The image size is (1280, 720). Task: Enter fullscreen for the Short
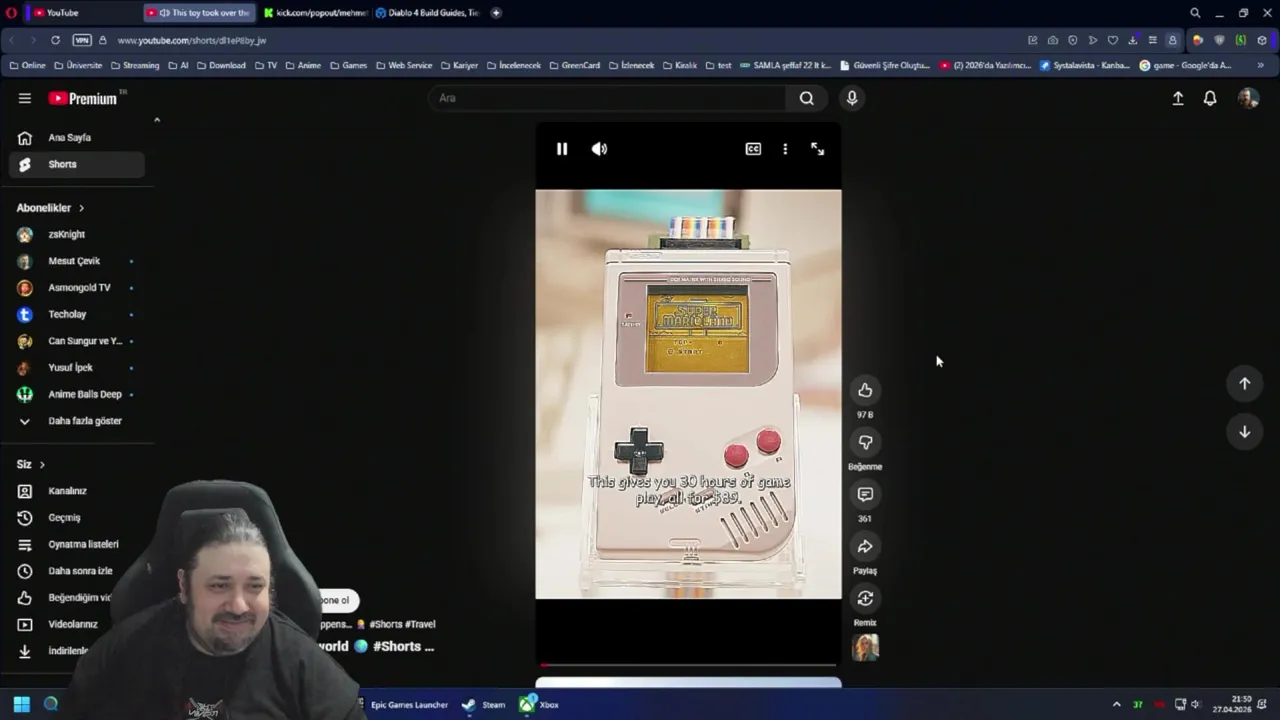click(817, 149)
